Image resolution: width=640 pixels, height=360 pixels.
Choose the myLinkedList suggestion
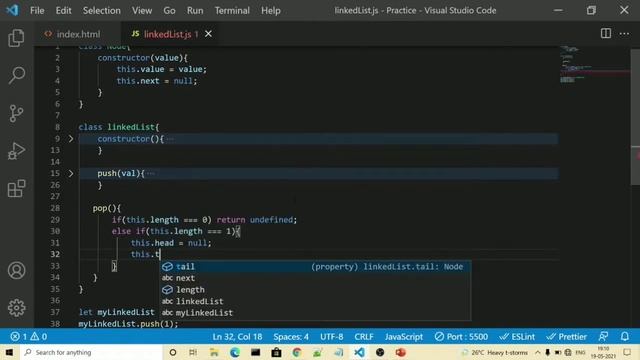(315, 313)
